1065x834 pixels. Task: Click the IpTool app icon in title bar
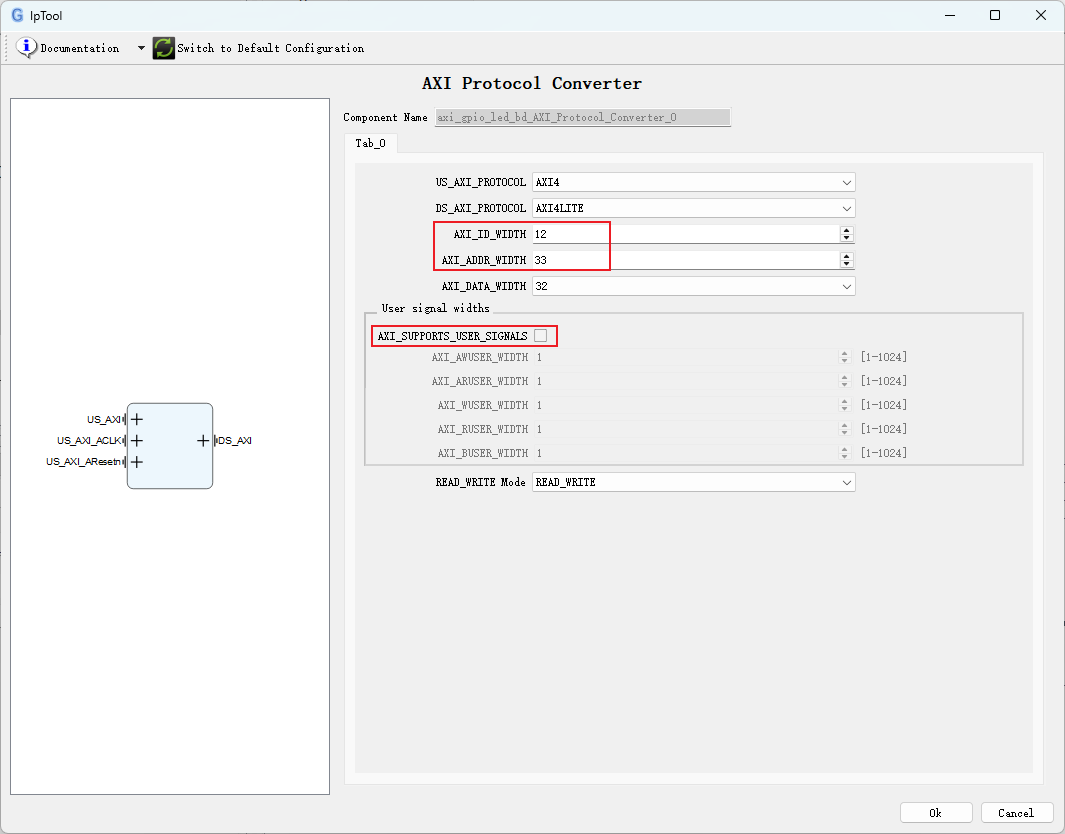[x=17, y=15]
